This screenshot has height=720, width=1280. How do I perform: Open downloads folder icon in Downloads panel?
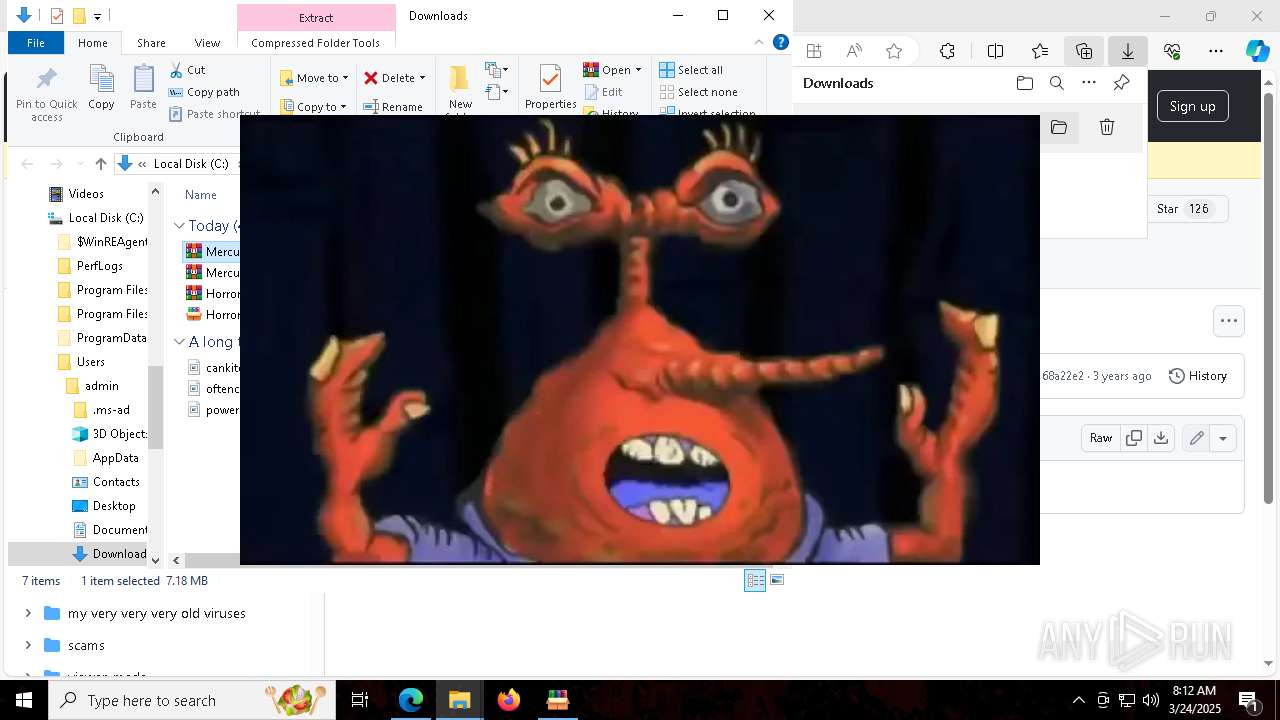1025,83
